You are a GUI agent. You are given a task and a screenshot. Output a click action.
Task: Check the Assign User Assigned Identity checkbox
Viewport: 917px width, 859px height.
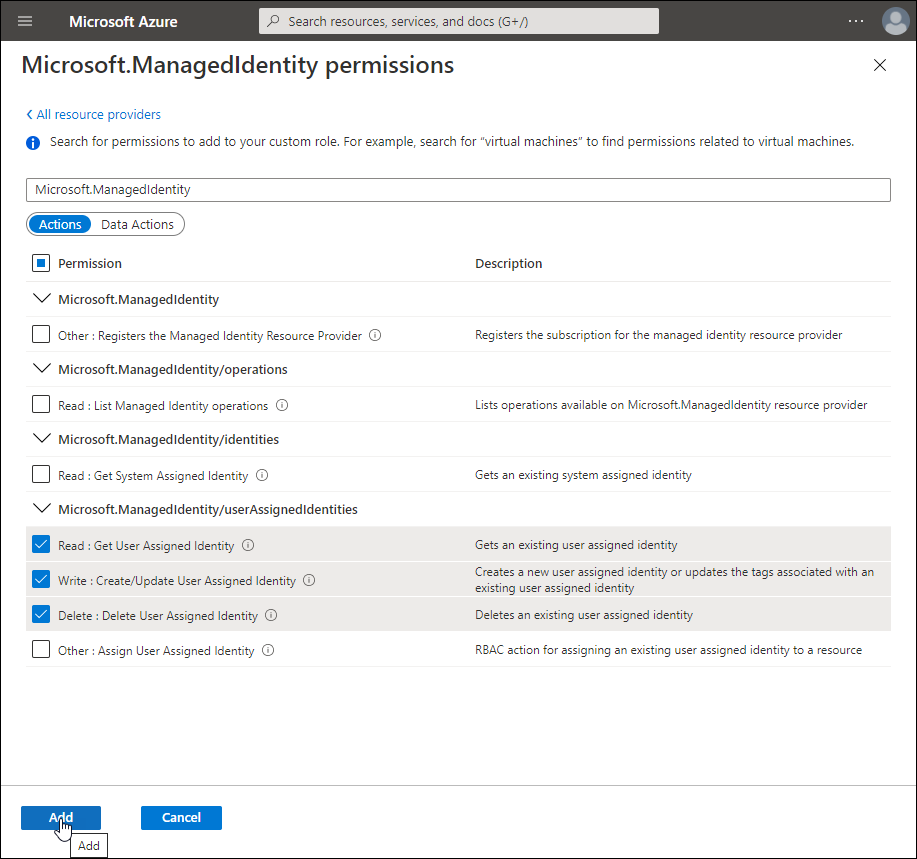pos(41,650)
